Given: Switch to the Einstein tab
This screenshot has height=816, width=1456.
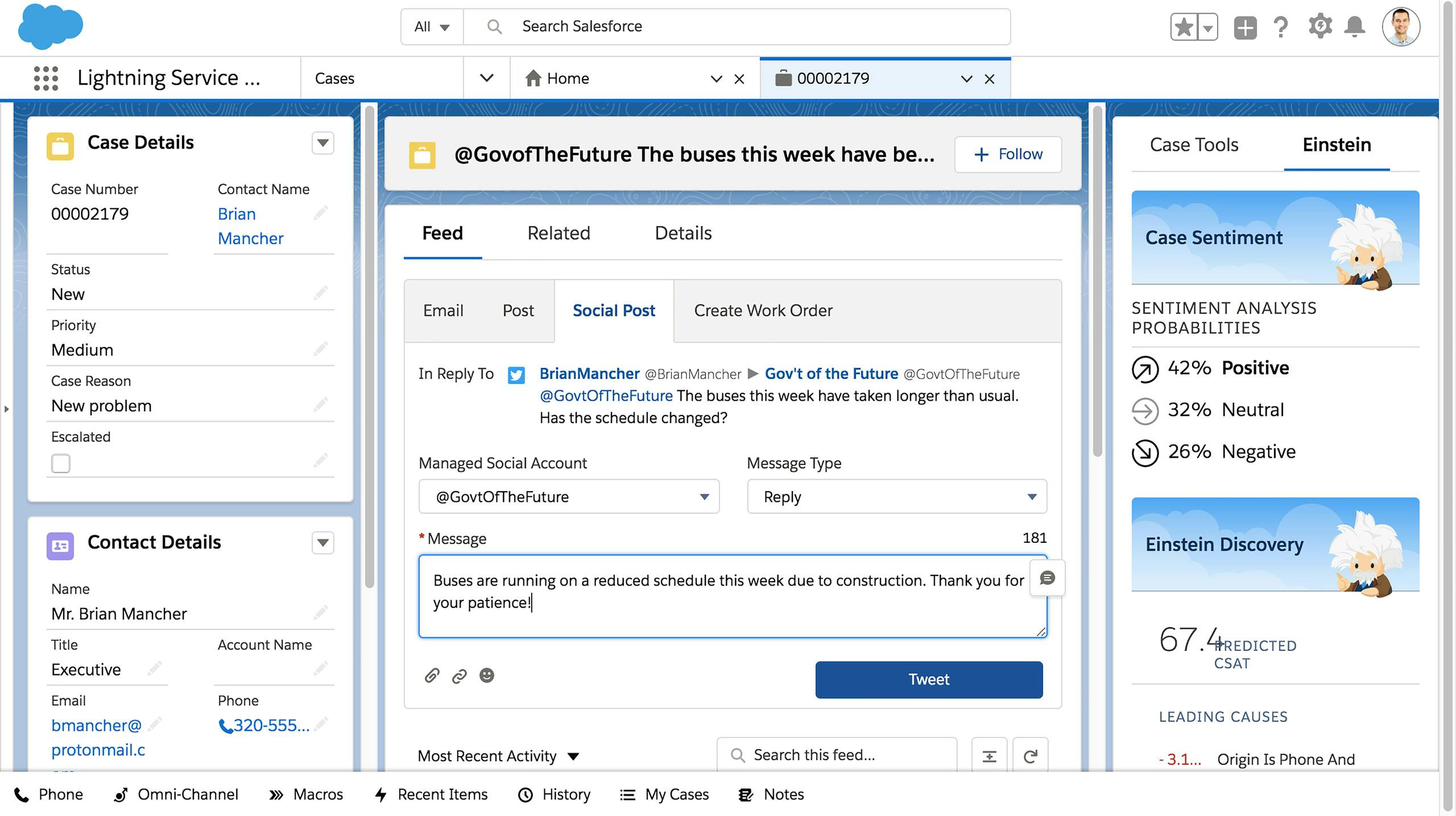Looking at the screenshot, I should click(1337, 145).
